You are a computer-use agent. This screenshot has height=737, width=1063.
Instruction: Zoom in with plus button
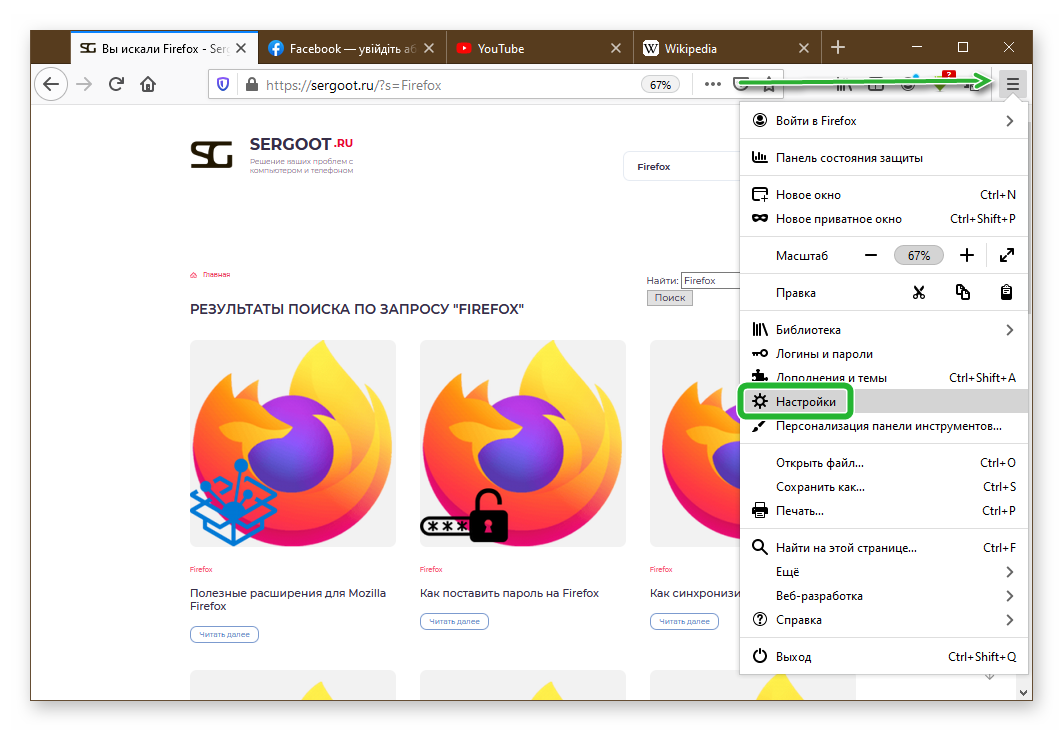tap(966, 256)
